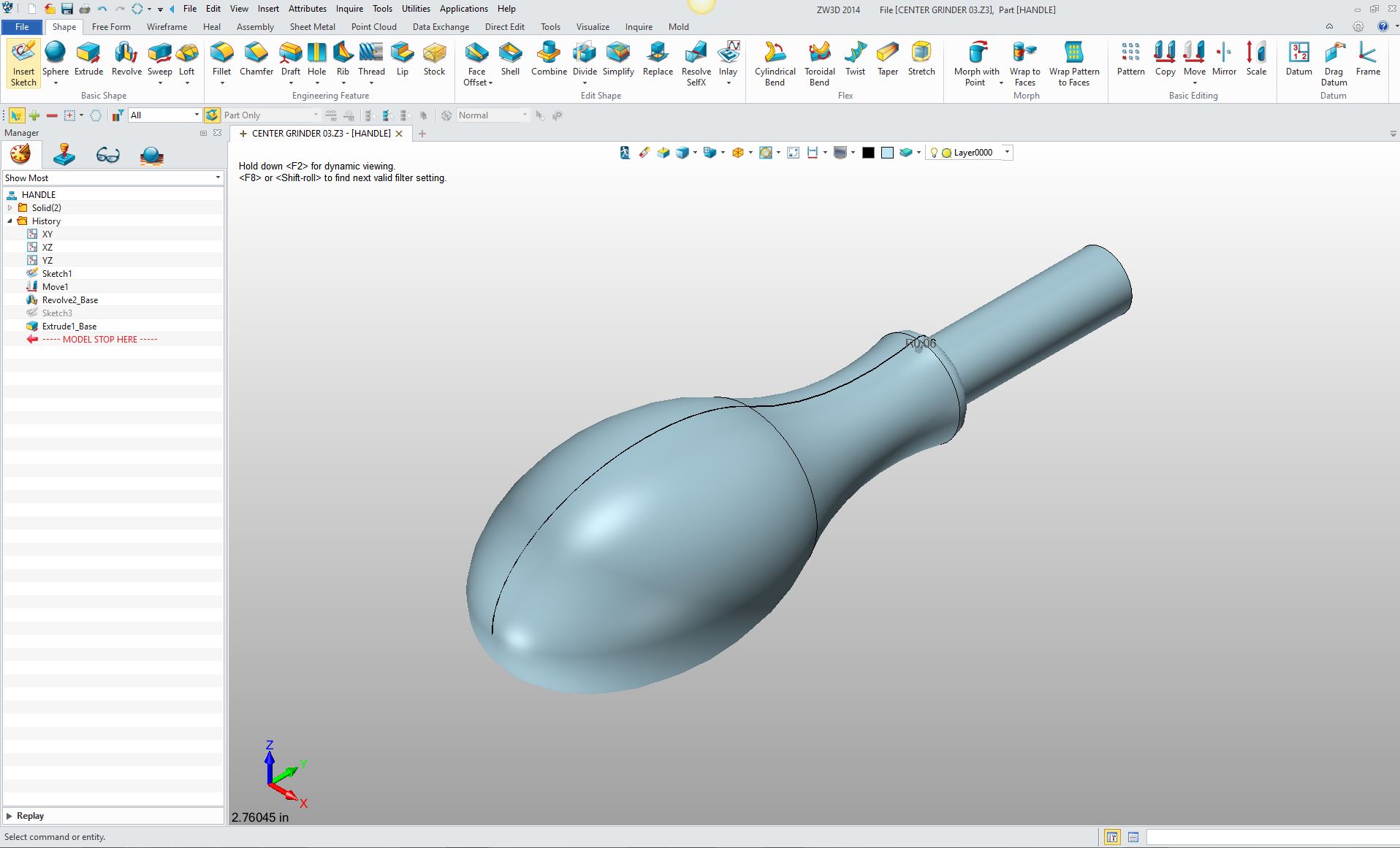Switch to the Free Form ribbon tab

(111, 27)
